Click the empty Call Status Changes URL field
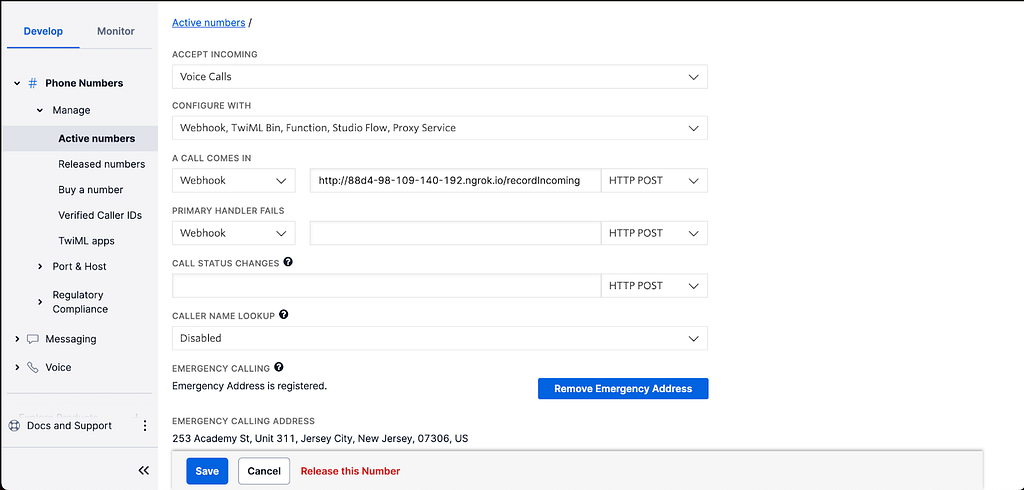The image size is (1024, 490). click(x=387, y=286)
